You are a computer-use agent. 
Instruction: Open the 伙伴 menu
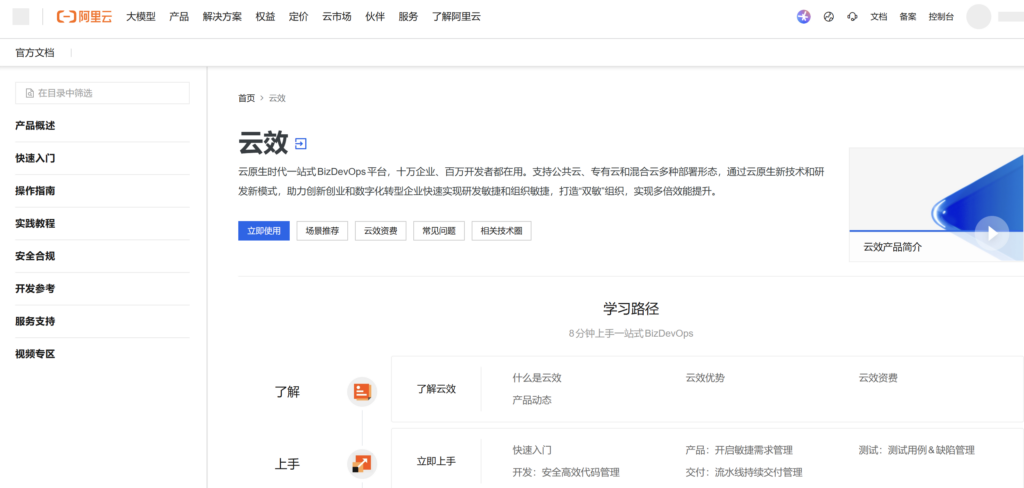click(375, 17)
